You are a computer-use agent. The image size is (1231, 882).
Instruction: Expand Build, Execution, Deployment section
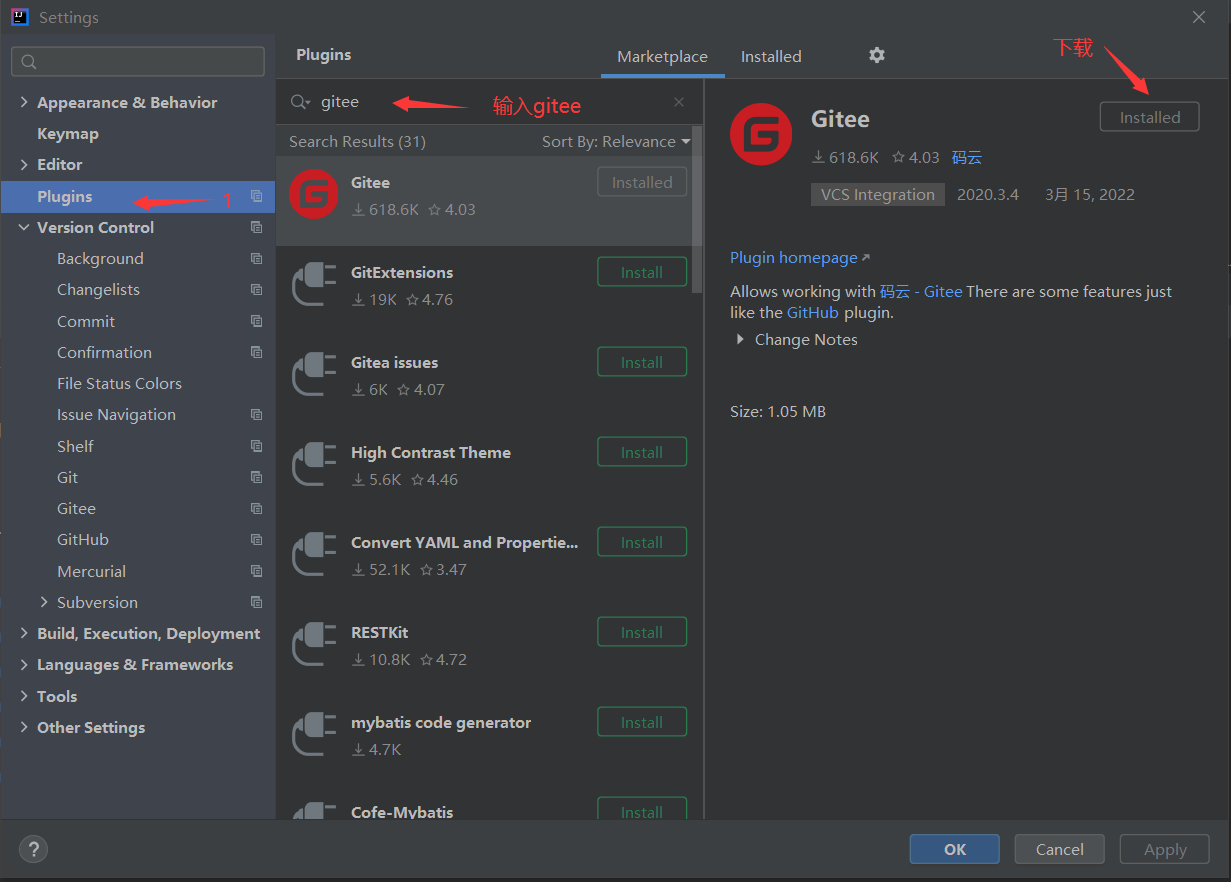pos(24,633)
